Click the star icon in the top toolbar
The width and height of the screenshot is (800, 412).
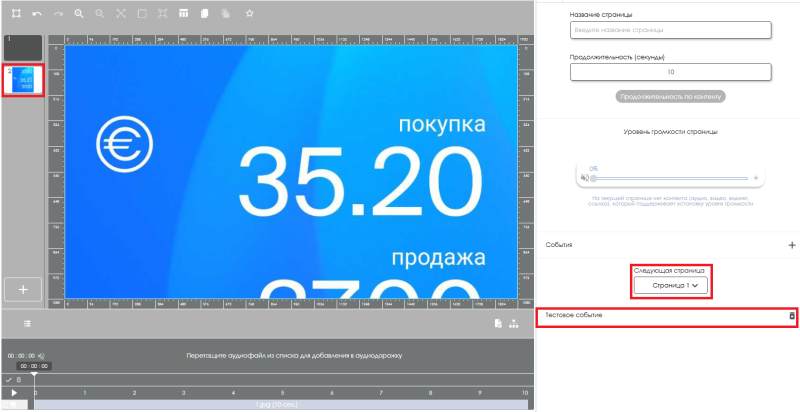coord(249,14)
